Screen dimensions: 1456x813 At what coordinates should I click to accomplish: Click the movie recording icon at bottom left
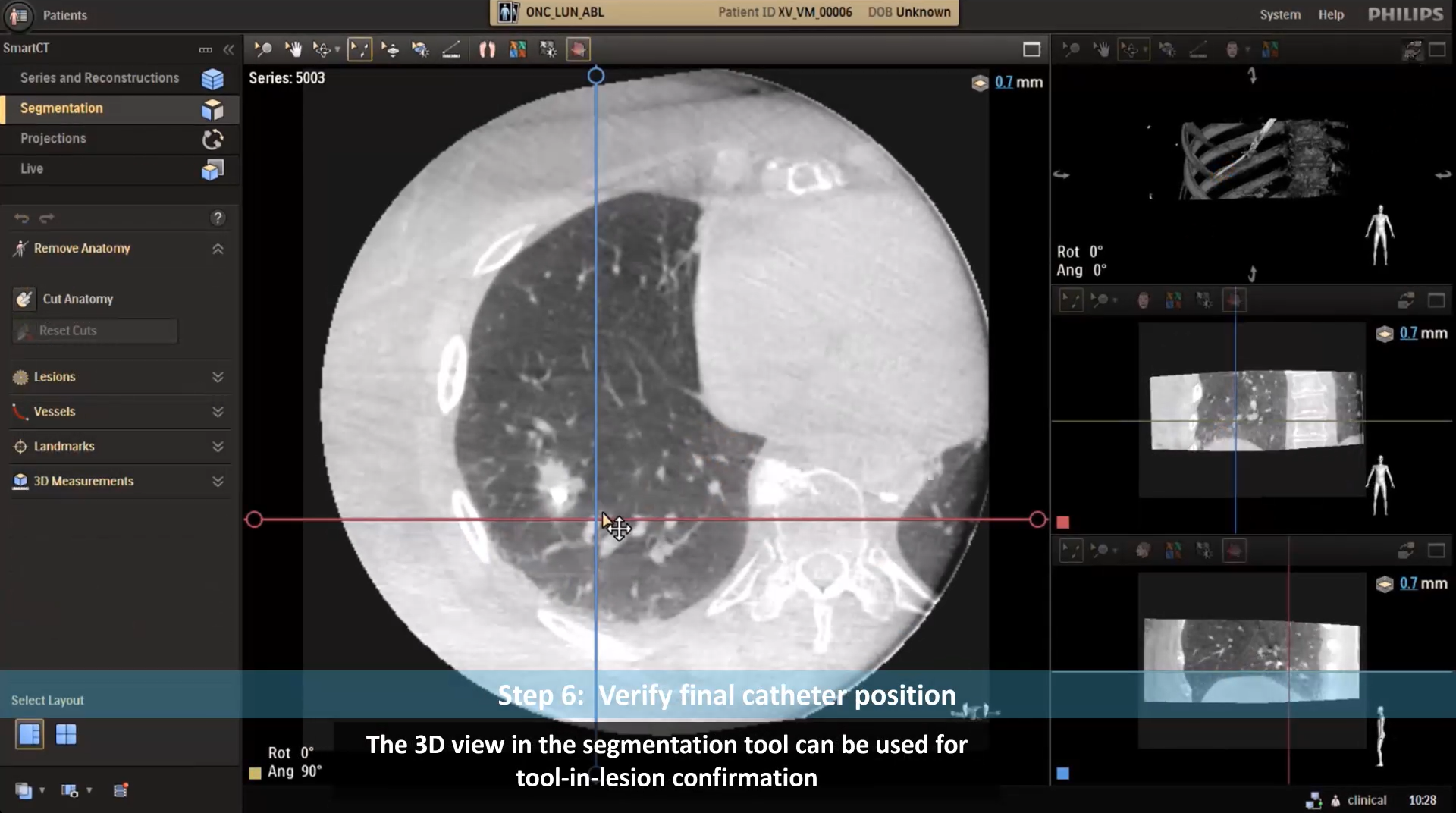click(x=121, y=790)
